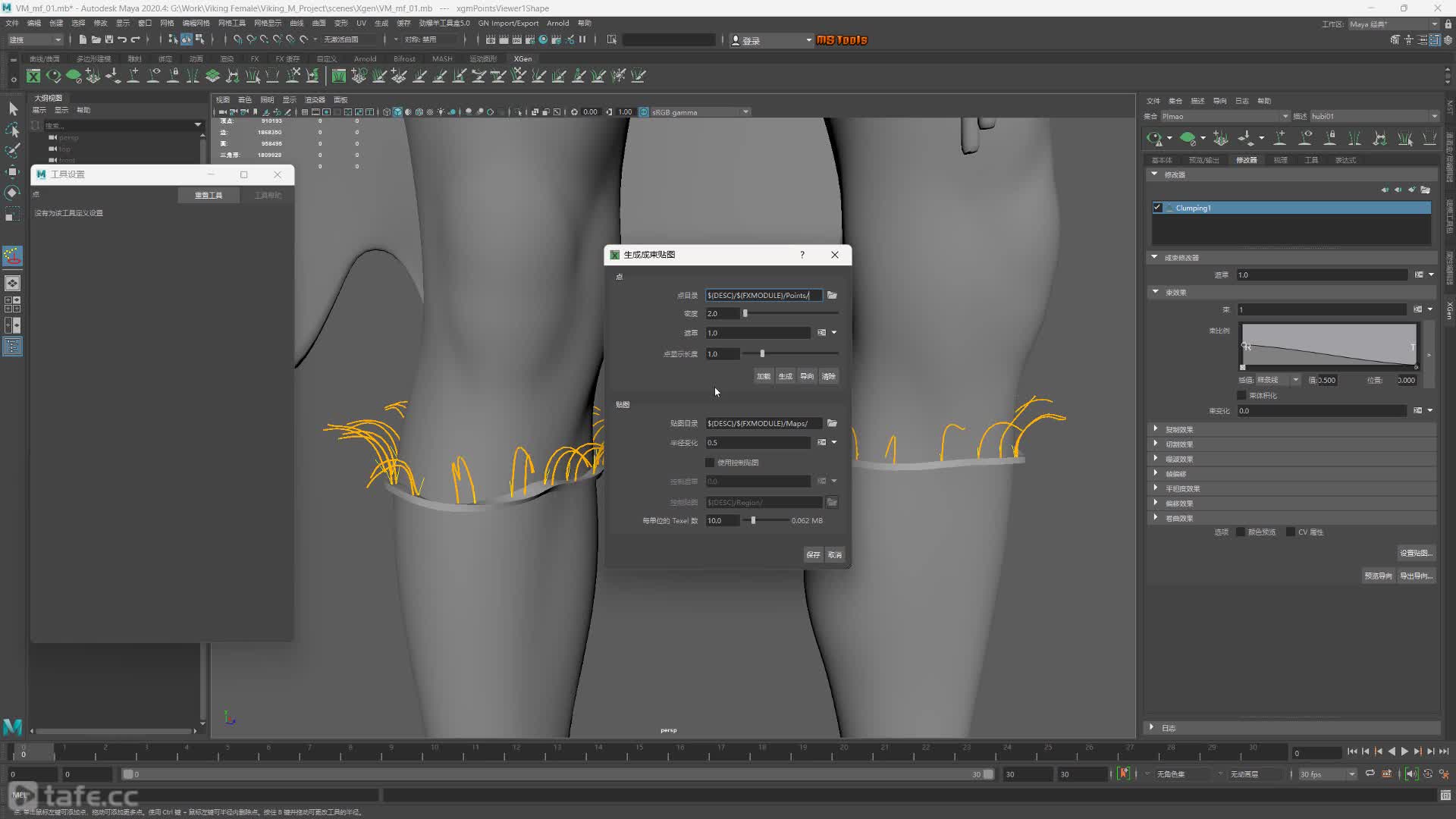Screen dimensions: 1456x819
Task: Click the 设置贴图 button in XGen panel
Action: [x=1416, y=554]
